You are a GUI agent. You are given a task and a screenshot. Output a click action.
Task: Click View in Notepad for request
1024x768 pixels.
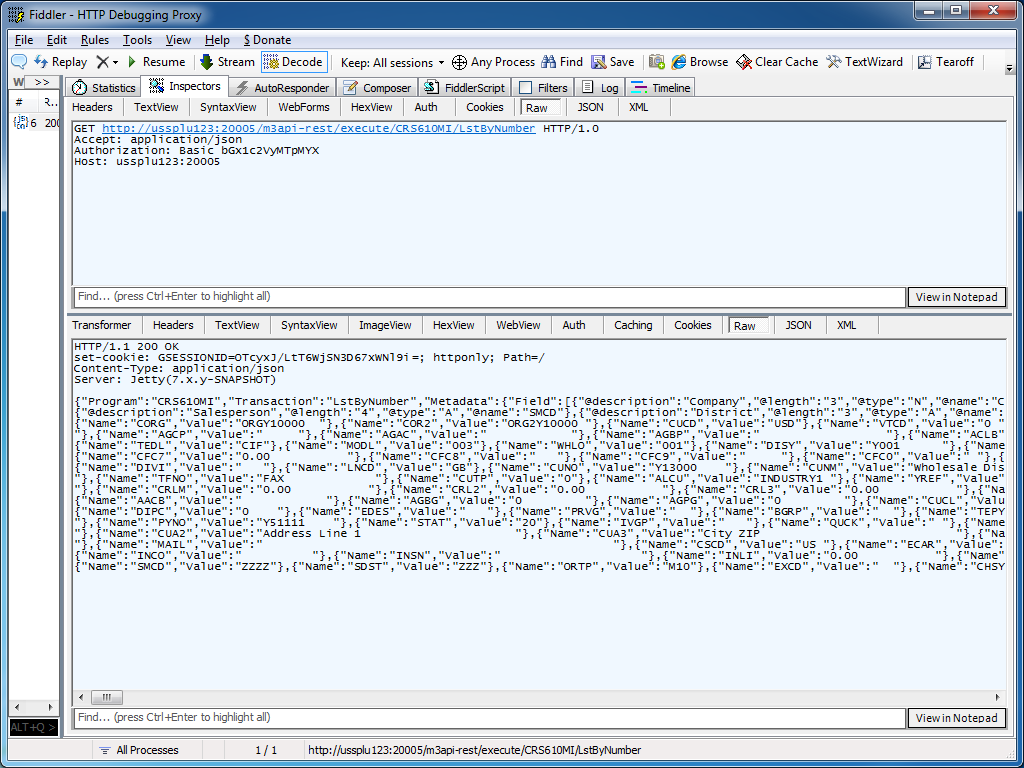pyautogui.click(x=956, y=297)
